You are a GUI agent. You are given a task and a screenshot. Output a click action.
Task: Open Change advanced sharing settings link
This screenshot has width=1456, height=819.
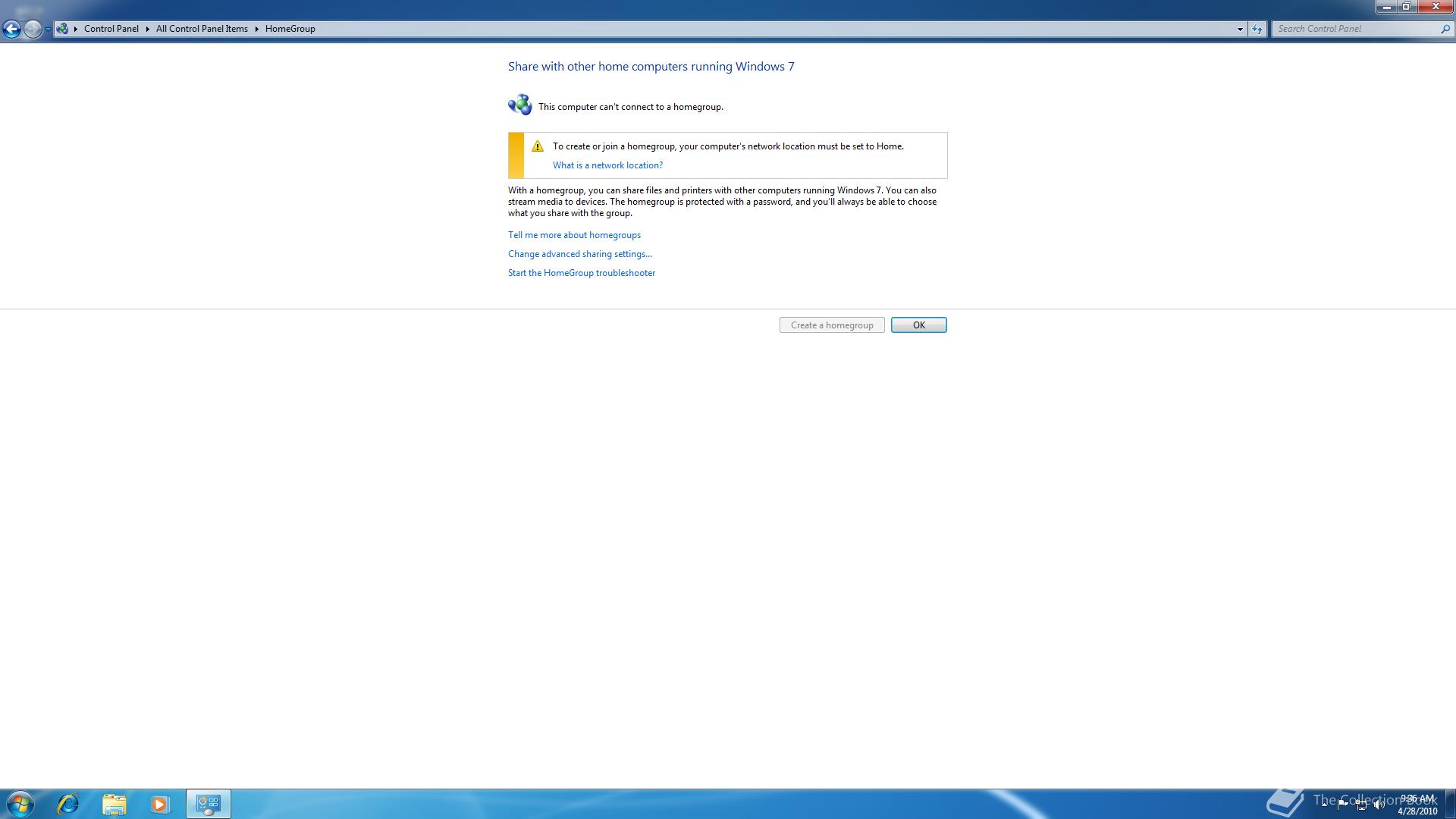[x=580, y=254]
